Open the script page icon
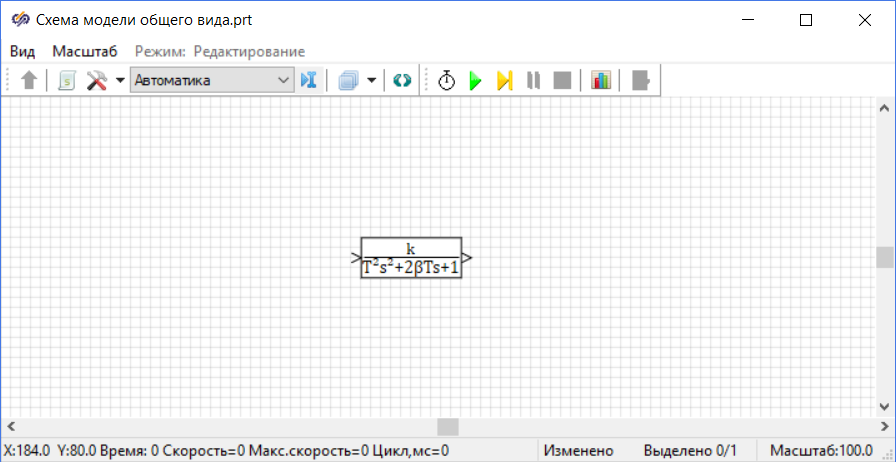 (66, 81)
